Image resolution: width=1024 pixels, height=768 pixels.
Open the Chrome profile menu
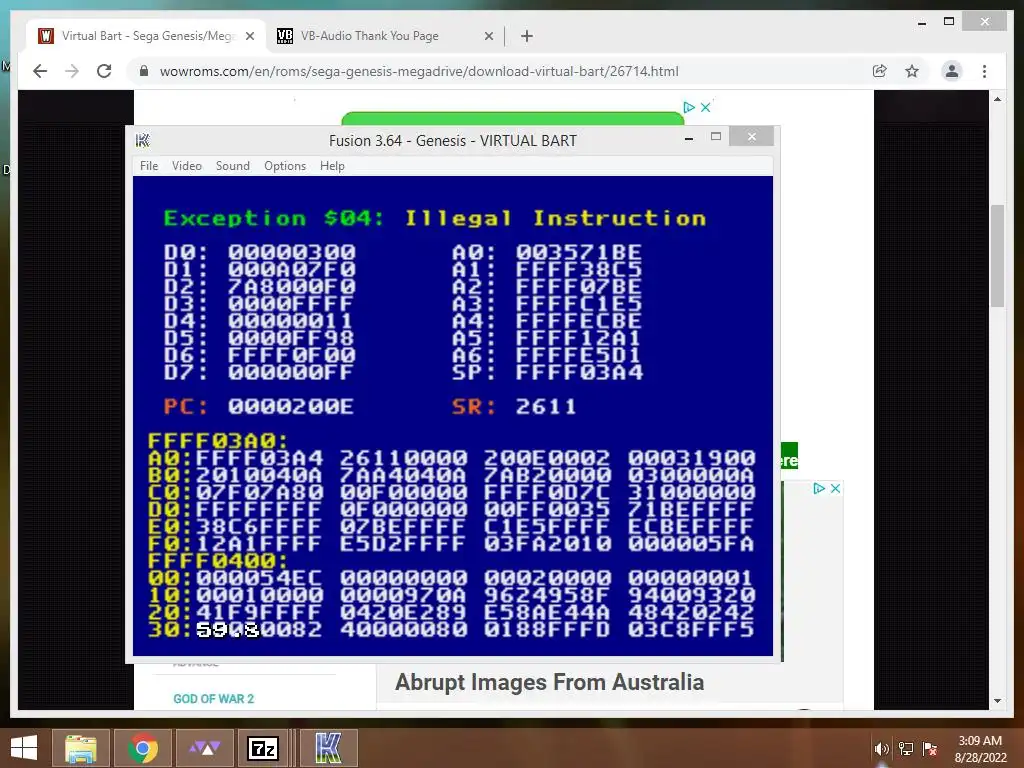(952, 71)
